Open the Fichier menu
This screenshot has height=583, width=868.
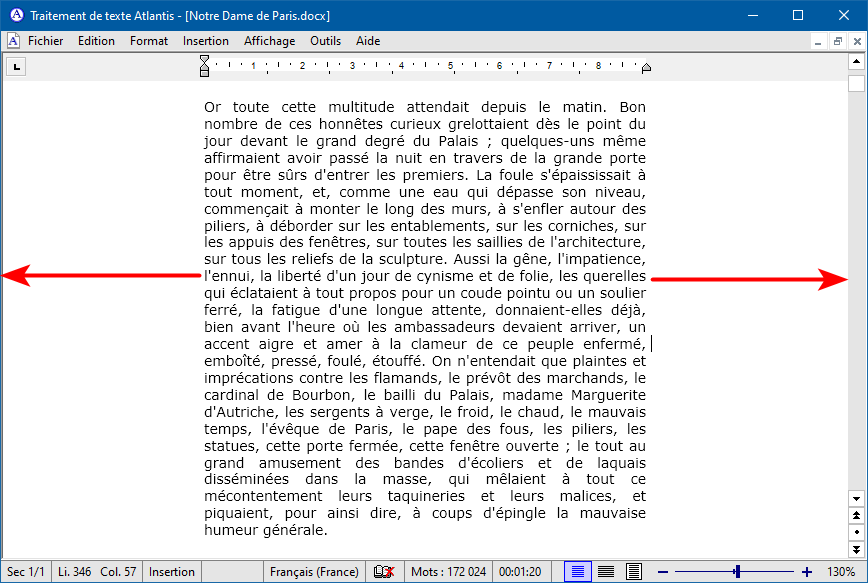click(x=45, y=41)
